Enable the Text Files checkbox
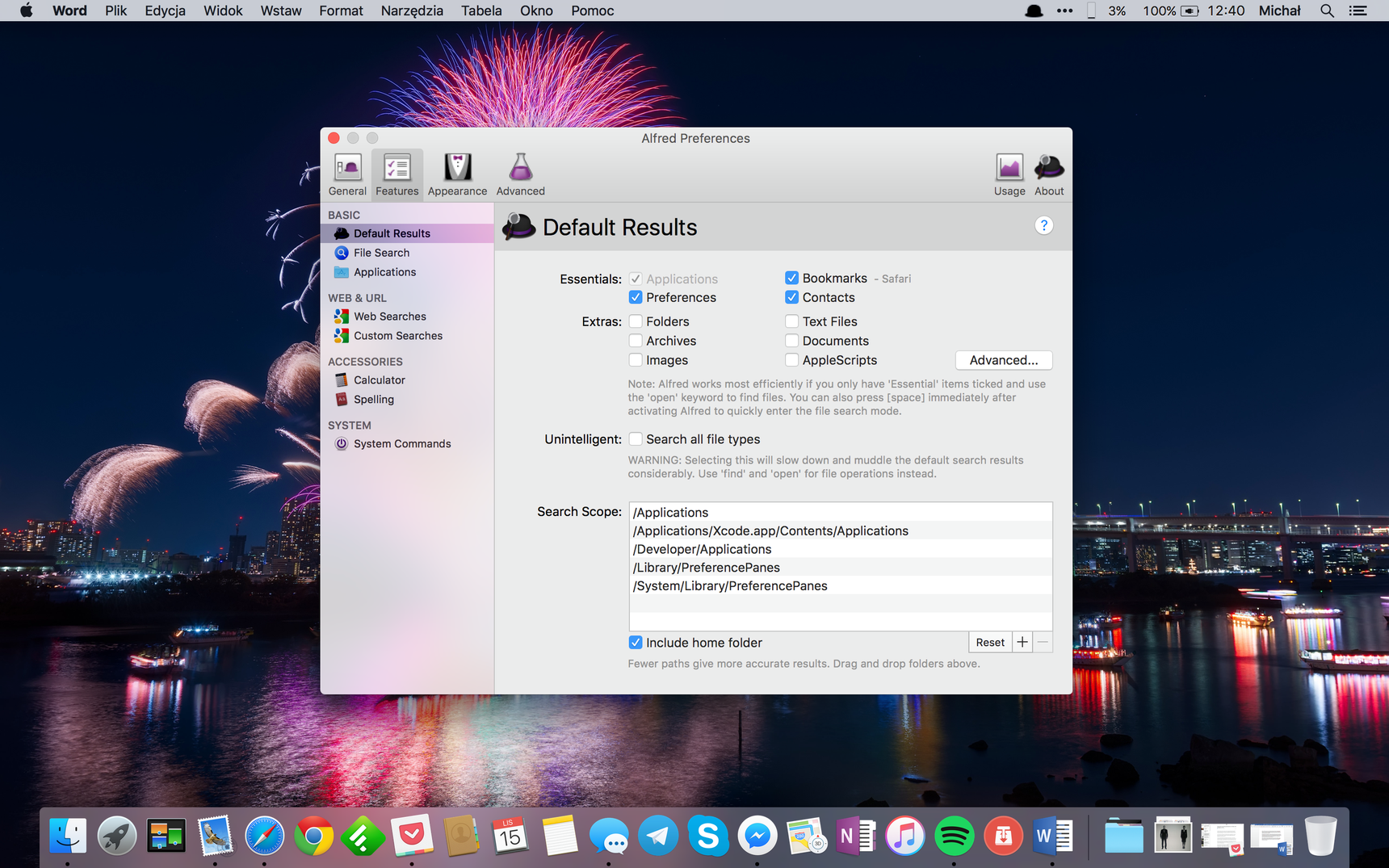The image size is (1389, 868). tap(791, 321)
